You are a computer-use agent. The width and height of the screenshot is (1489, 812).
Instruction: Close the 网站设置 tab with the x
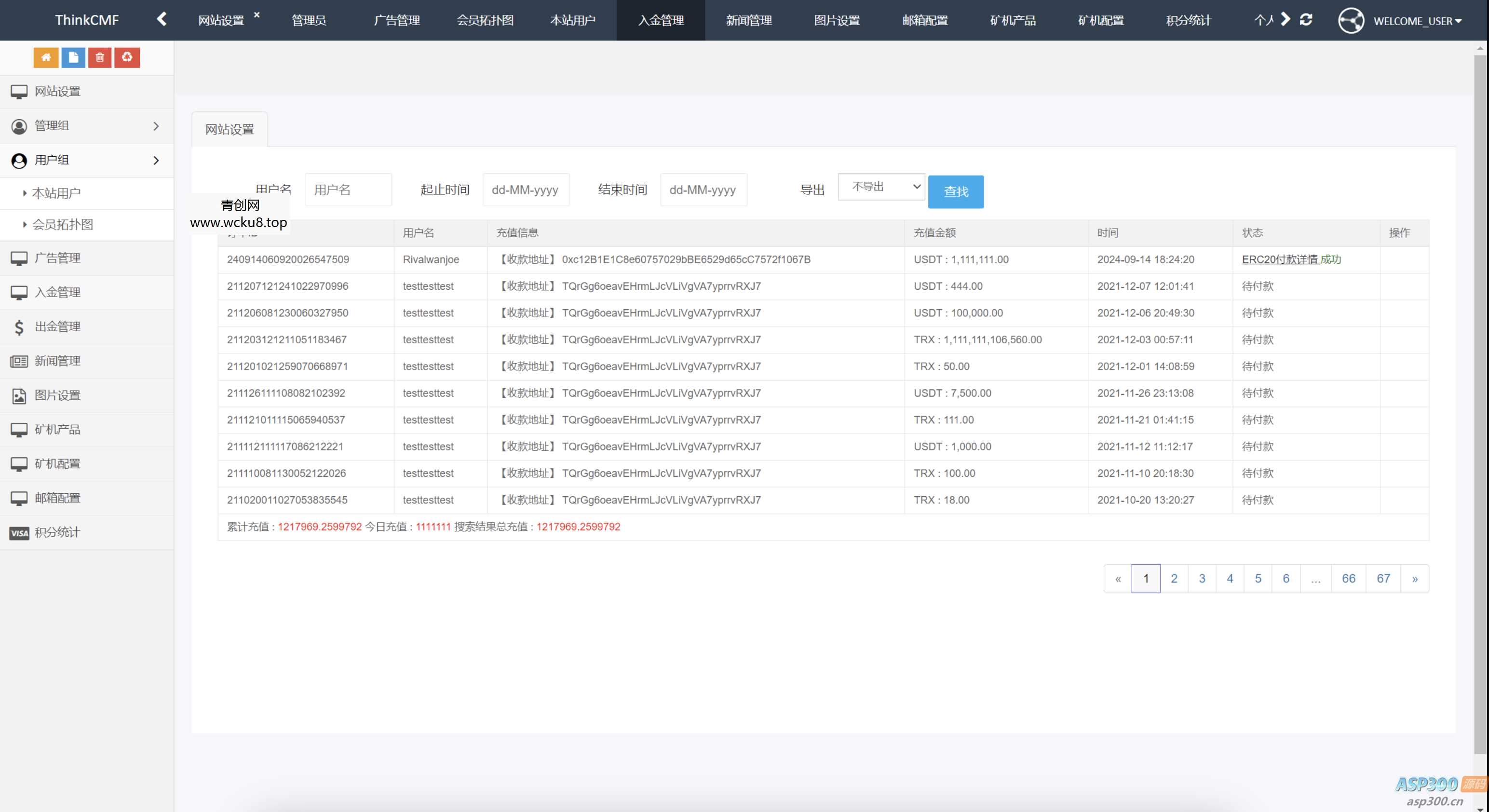(257, 14)
